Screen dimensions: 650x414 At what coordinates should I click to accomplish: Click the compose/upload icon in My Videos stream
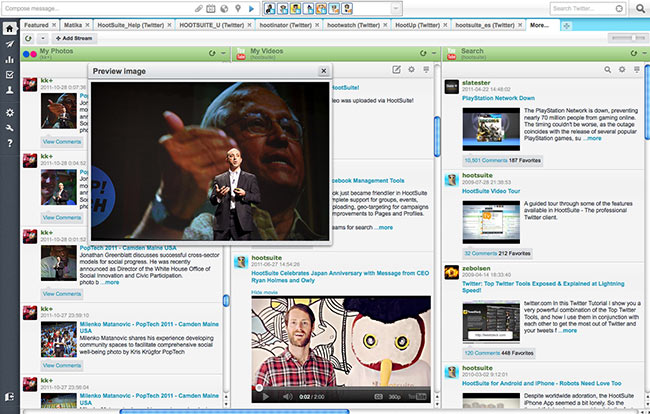tap(396, 70)
